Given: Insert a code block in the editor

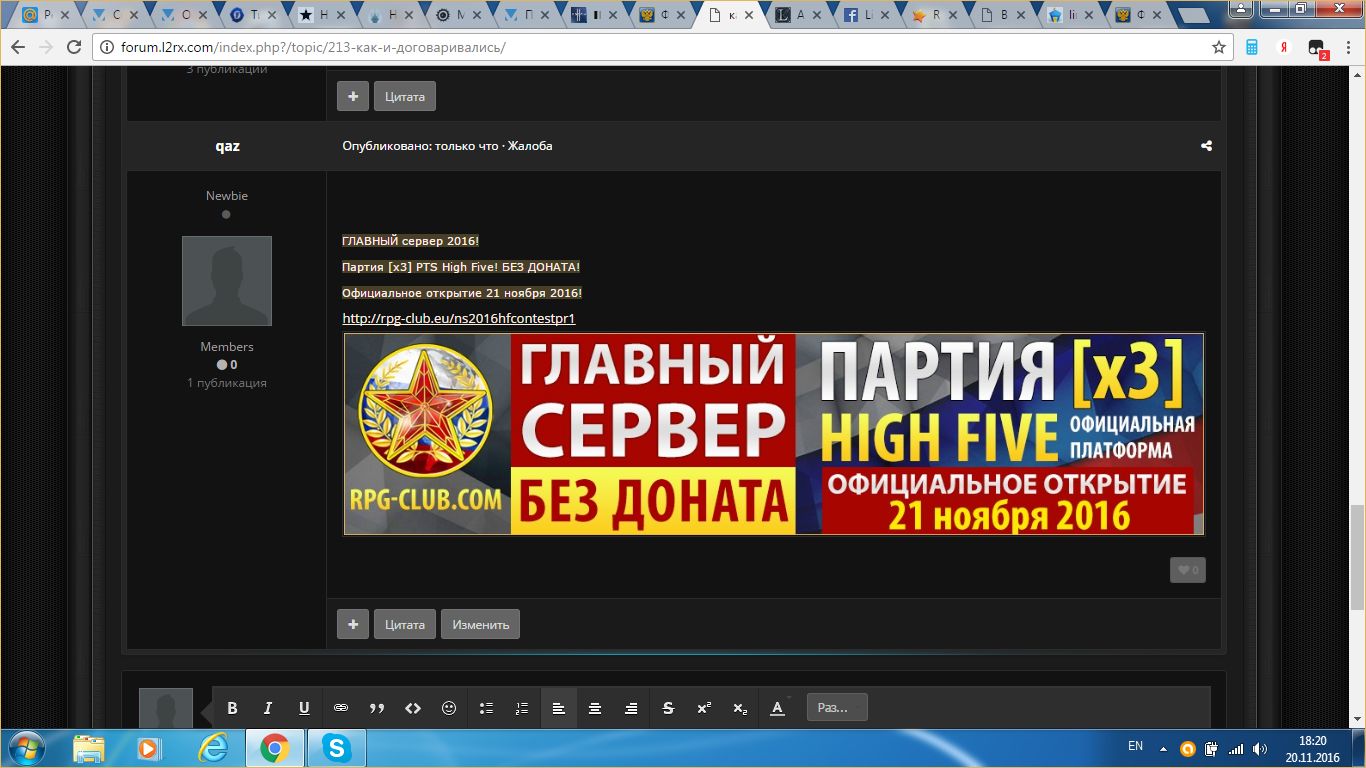Looking at the screenshot, I should pos(413,708).
